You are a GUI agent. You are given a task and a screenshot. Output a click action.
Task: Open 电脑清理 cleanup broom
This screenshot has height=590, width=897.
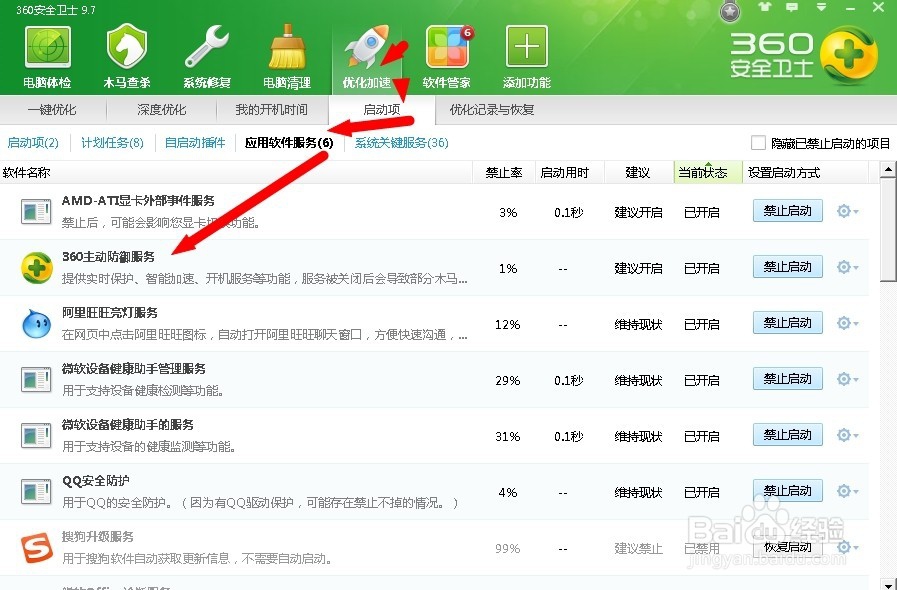point(287,57)
